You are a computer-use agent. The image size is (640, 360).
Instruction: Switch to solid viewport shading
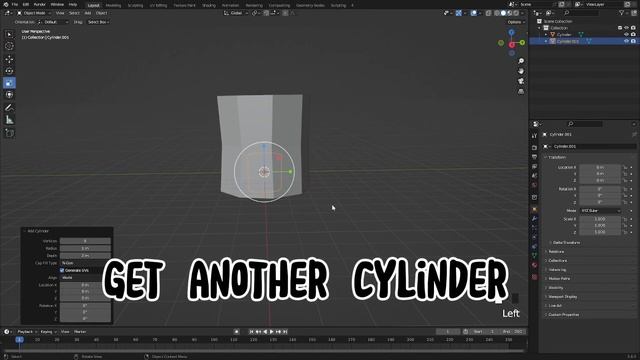point(503,13)
